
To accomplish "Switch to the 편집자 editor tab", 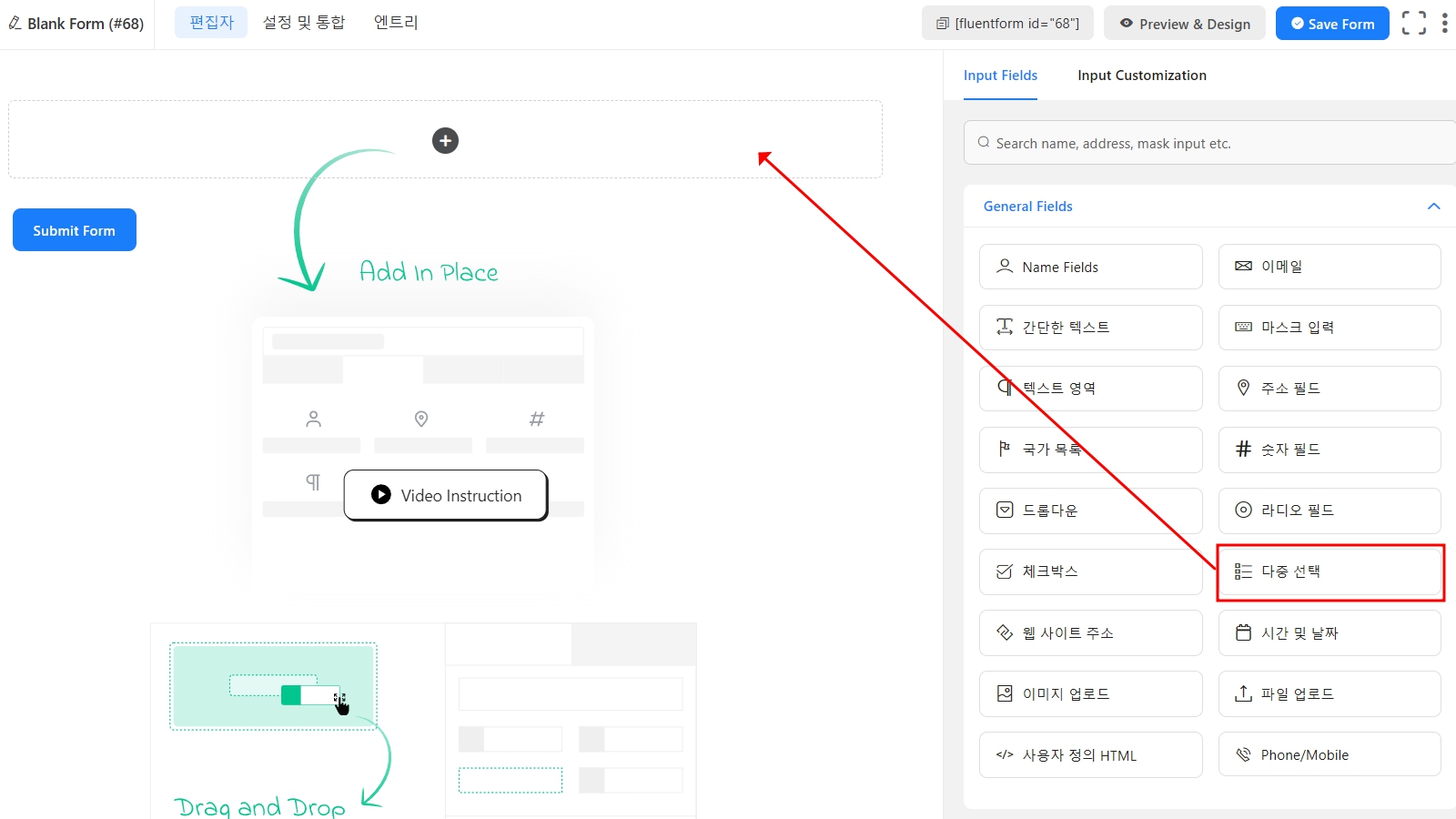I will 211,23.
